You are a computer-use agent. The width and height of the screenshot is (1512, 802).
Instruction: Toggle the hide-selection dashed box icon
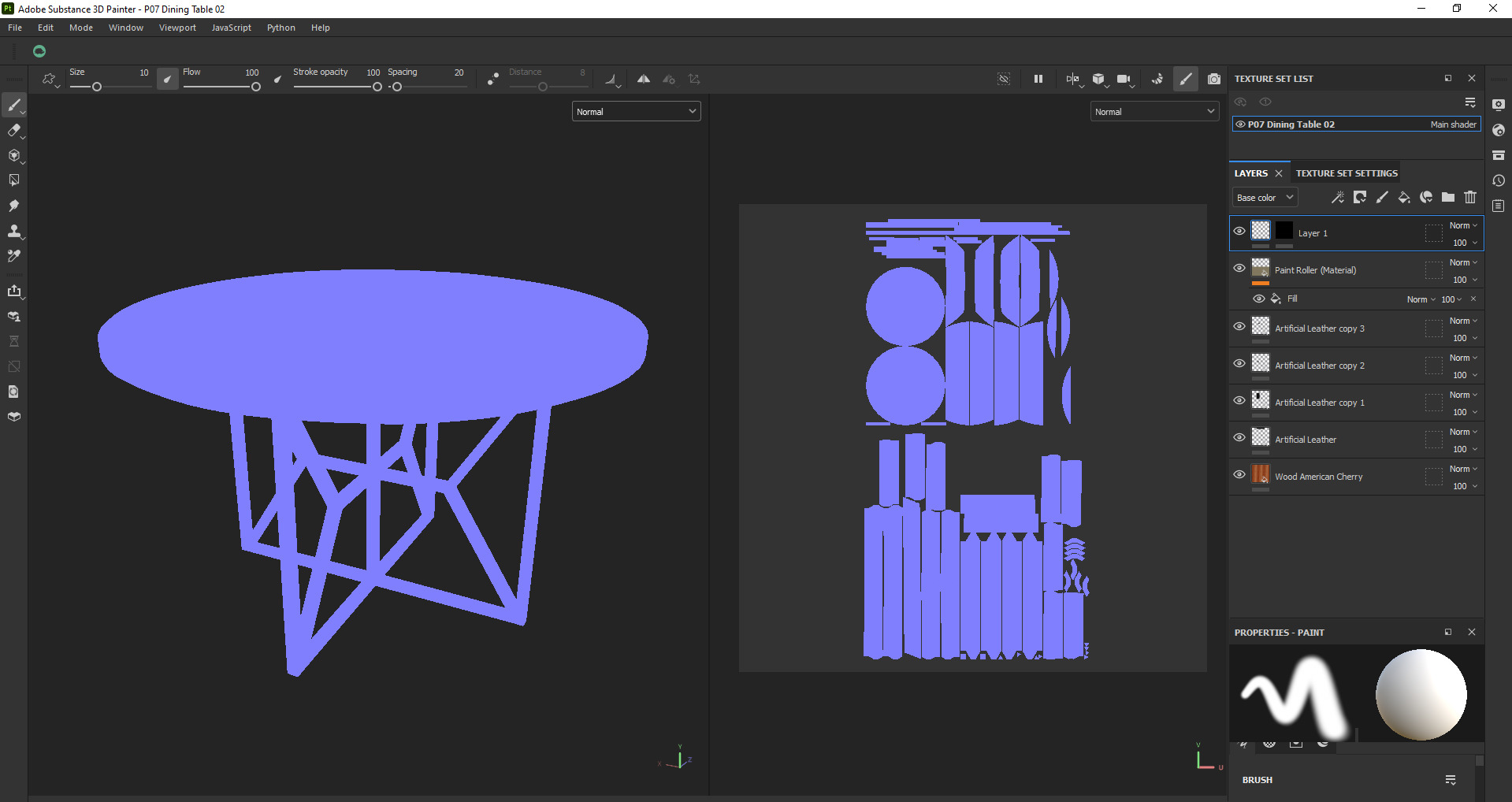point(1004,79)
